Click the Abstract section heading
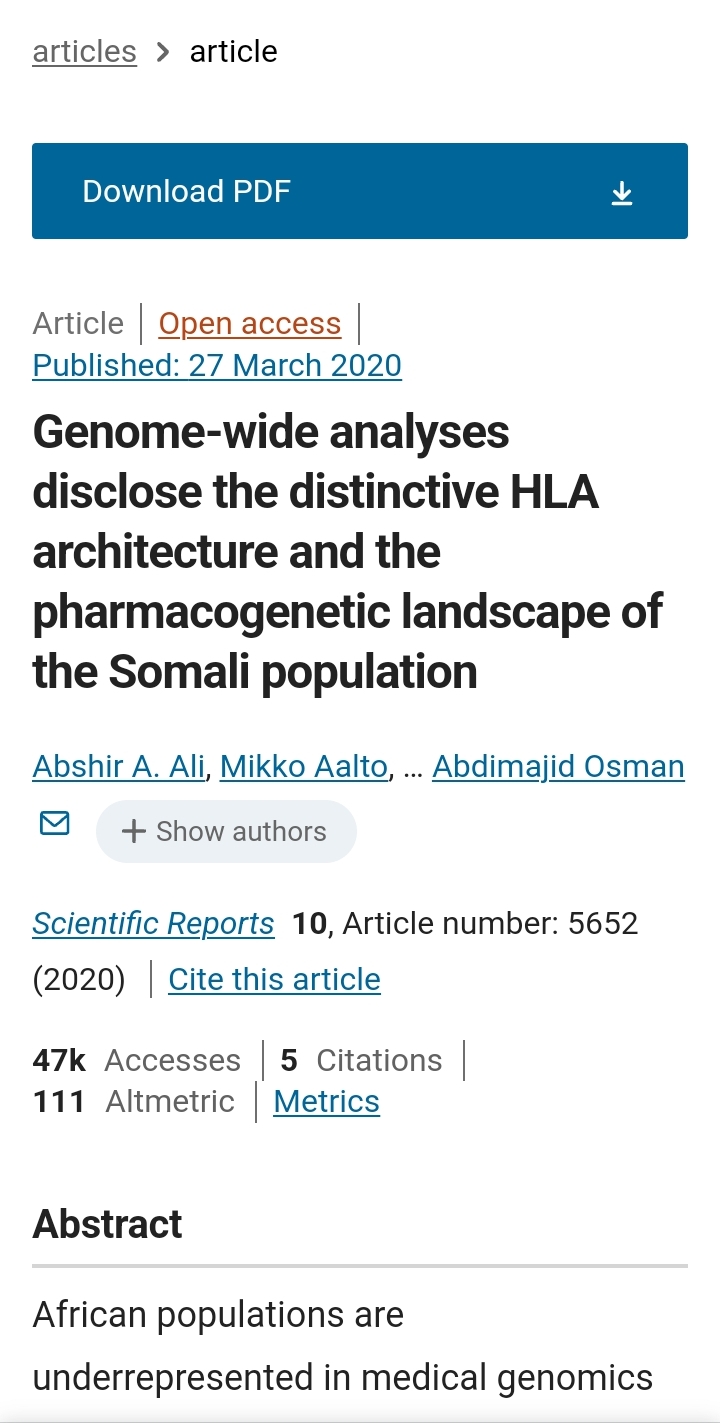The width and height of the screenshot is (720, 1423). coord(108,1224)
